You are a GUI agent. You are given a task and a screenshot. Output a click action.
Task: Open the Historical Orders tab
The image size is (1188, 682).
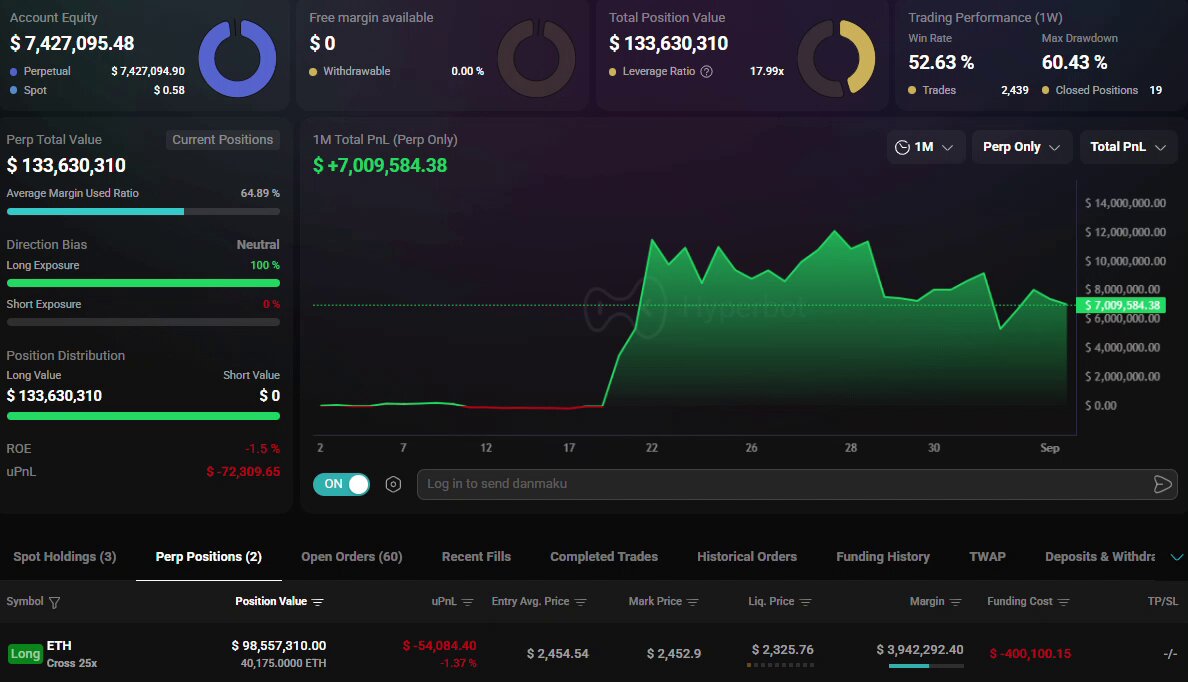[747, 557]
